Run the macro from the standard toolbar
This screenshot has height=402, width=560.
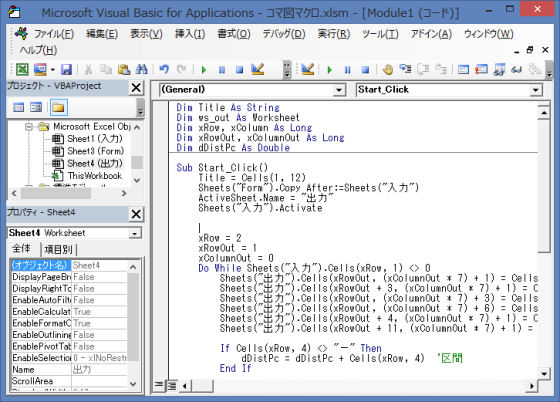[x=204, y=70]
